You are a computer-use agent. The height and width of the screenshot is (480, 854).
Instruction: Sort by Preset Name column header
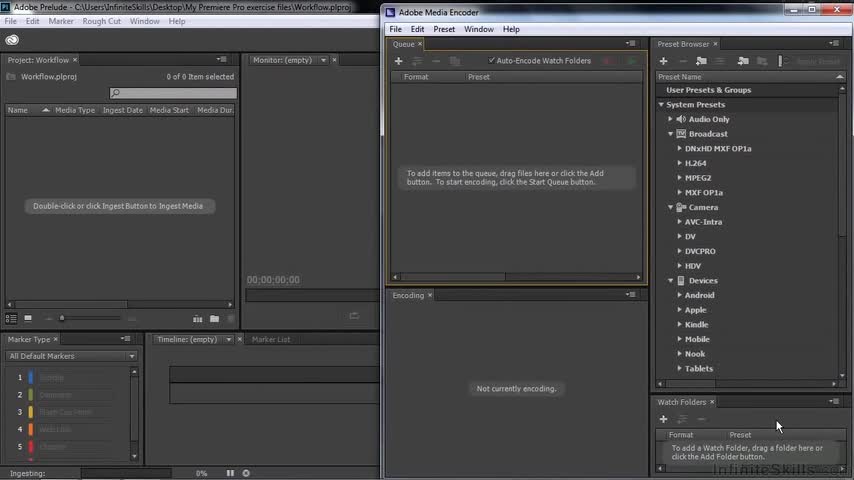[x=750, y=77]
